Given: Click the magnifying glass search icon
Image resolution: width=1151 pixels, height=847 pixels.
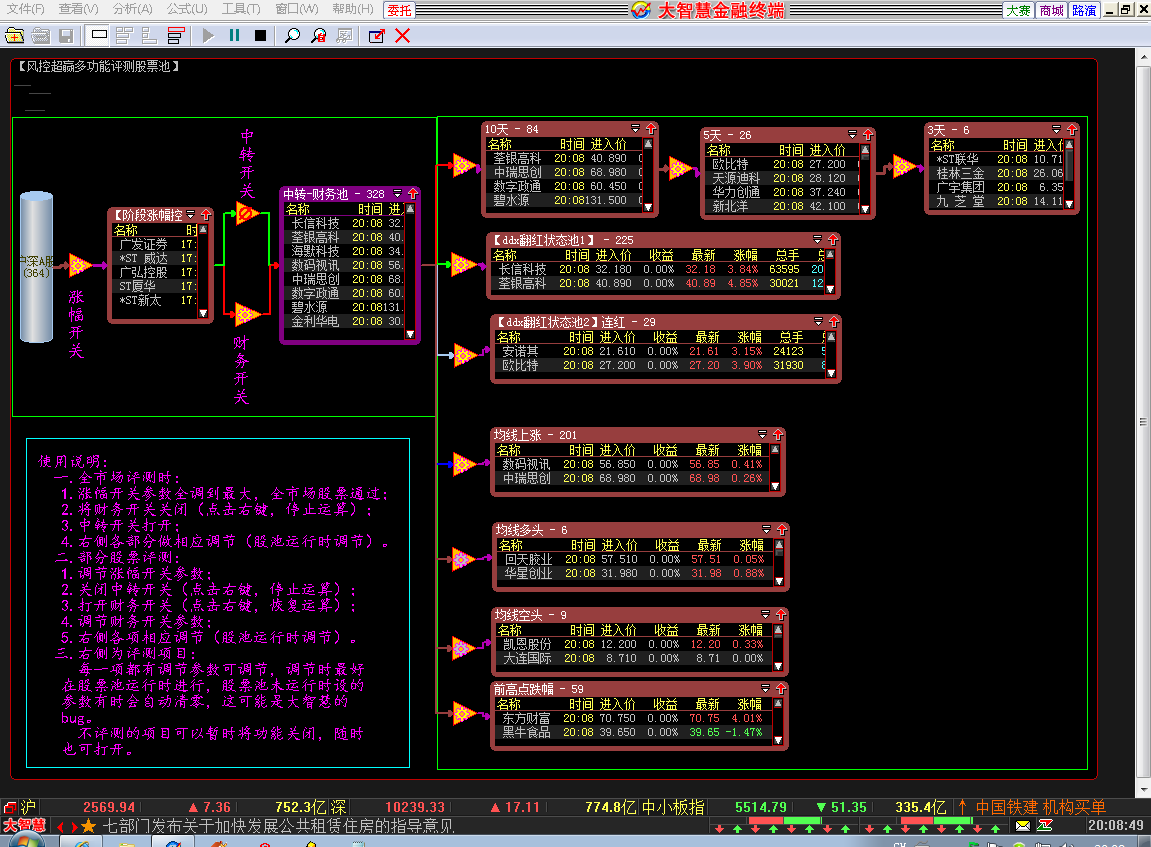Looking at the screenshot, I should tap(292, 35).
